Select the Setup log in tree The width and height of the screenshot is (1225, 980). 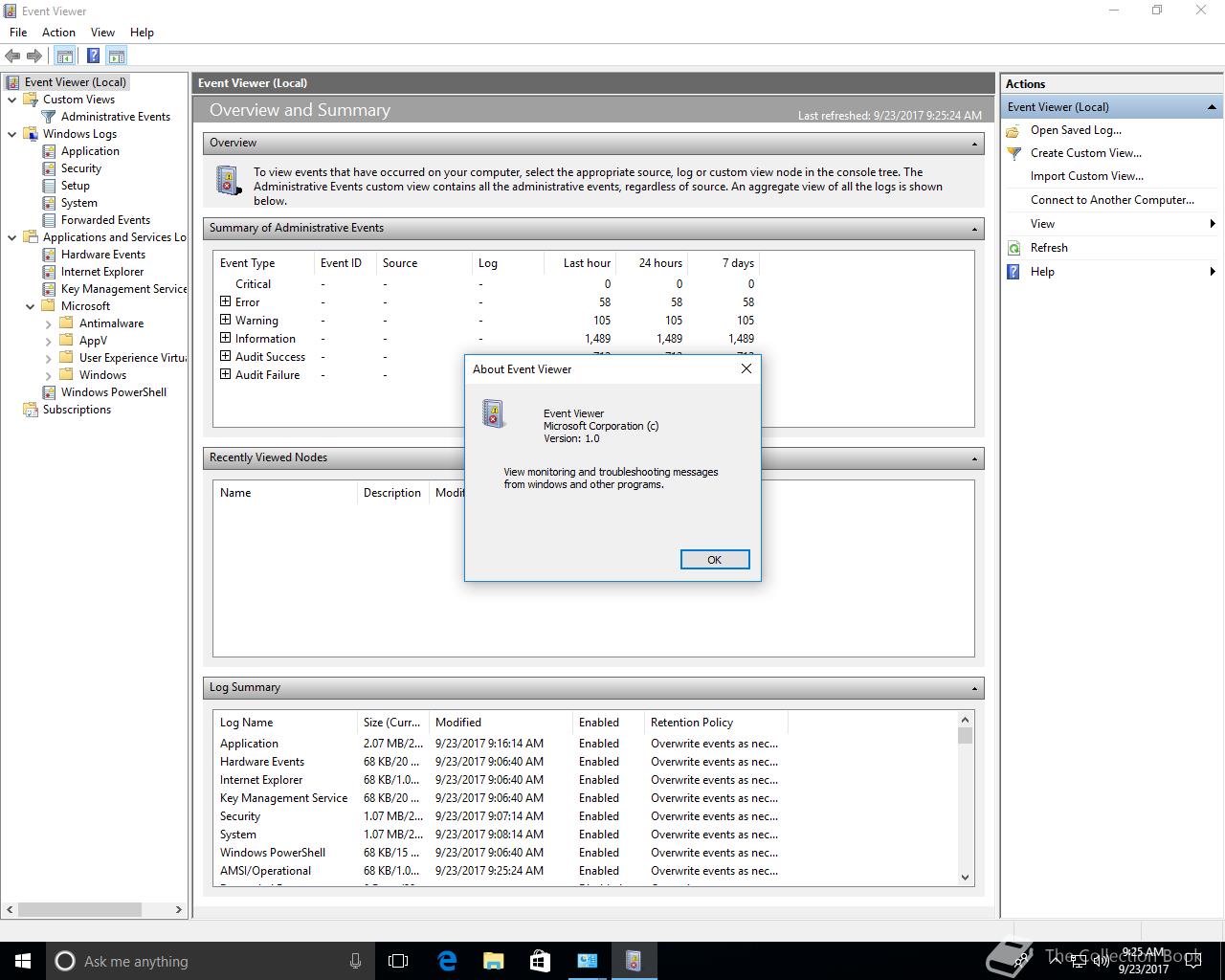(x=75, y=186)
